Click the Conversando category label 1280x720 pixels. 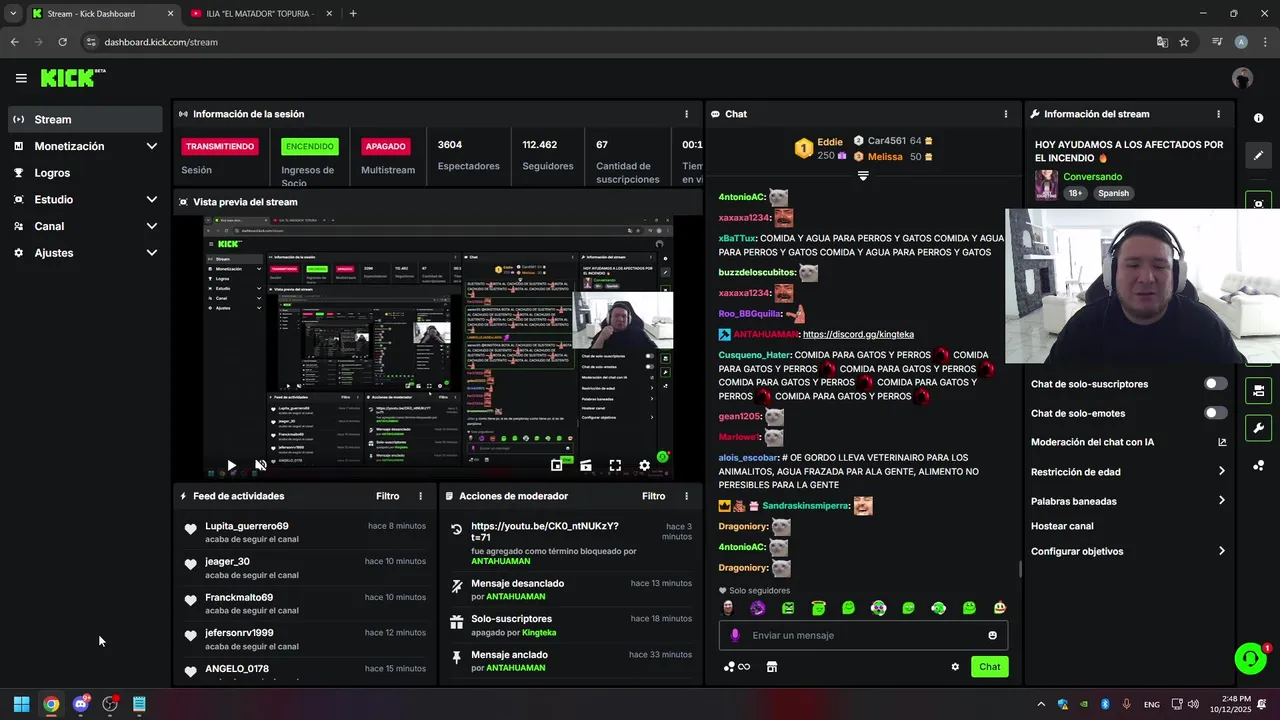[x=1092, y=177]
